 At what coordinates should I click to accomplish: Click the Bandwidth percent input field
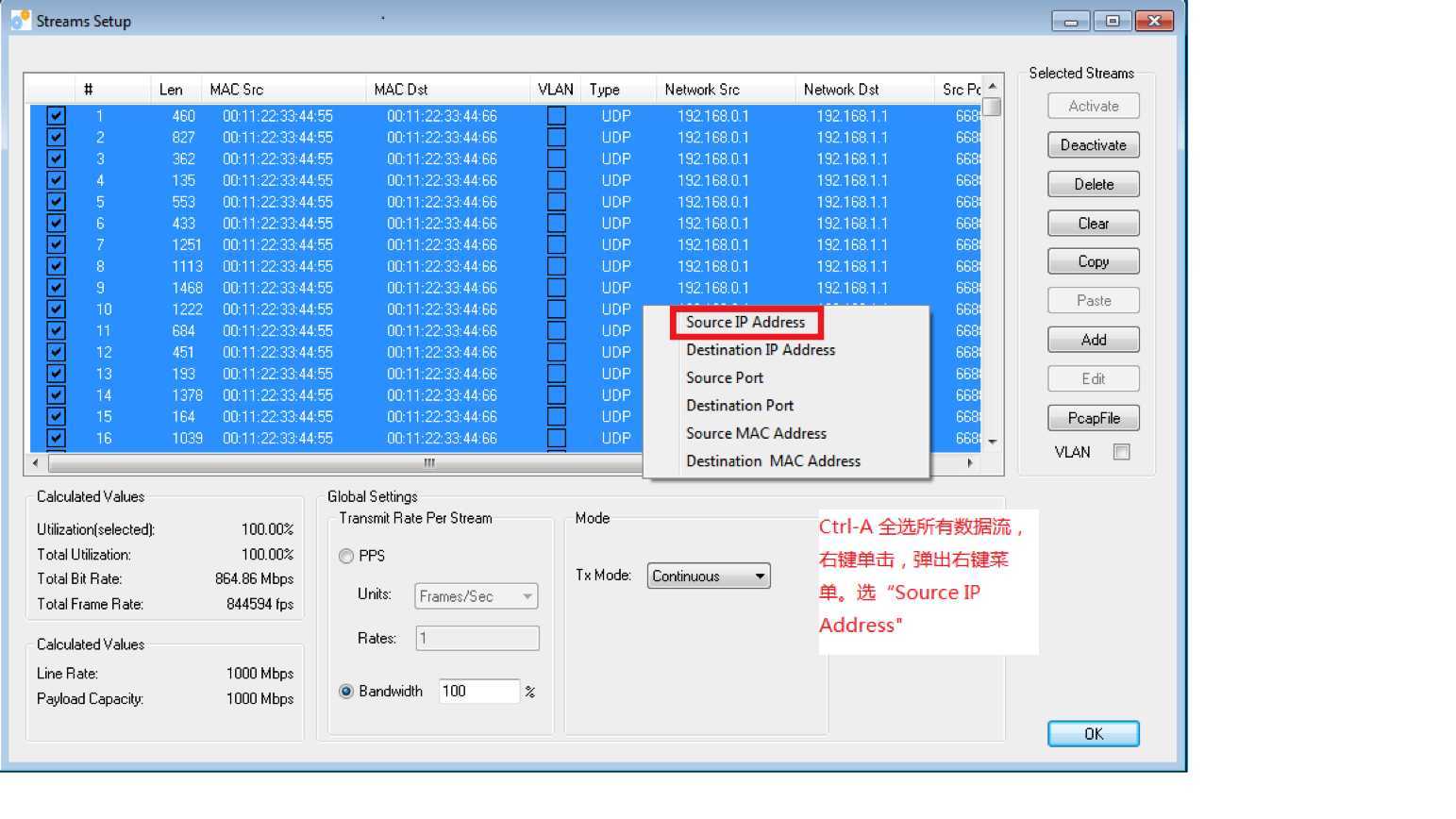point(479,692)
